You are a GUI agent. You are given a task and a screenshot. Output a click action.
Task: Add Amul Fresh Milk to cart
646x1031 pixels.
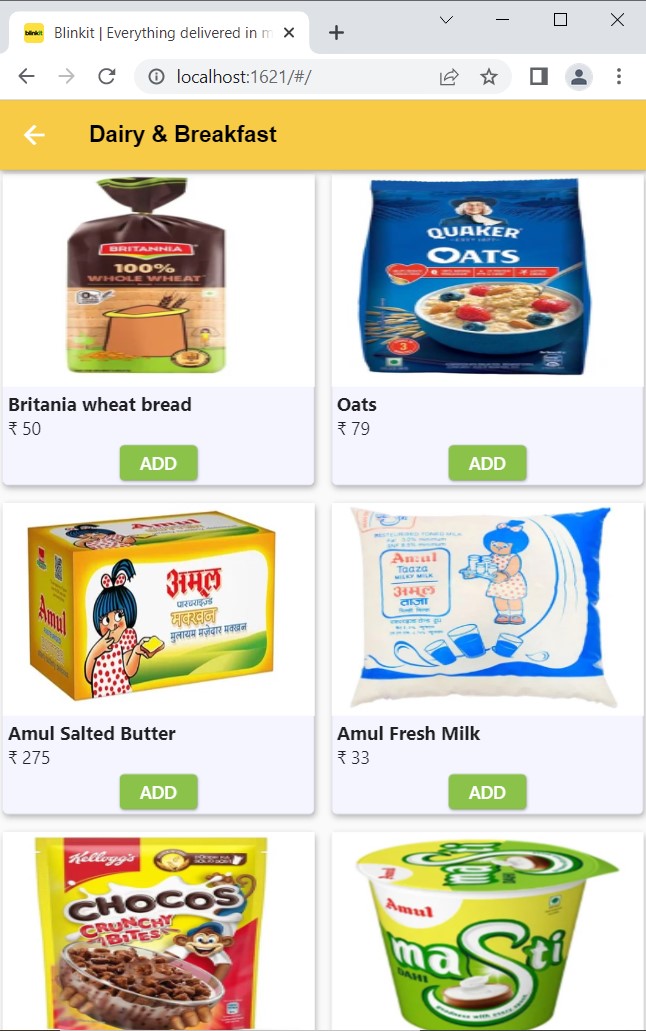pos(487,792)
